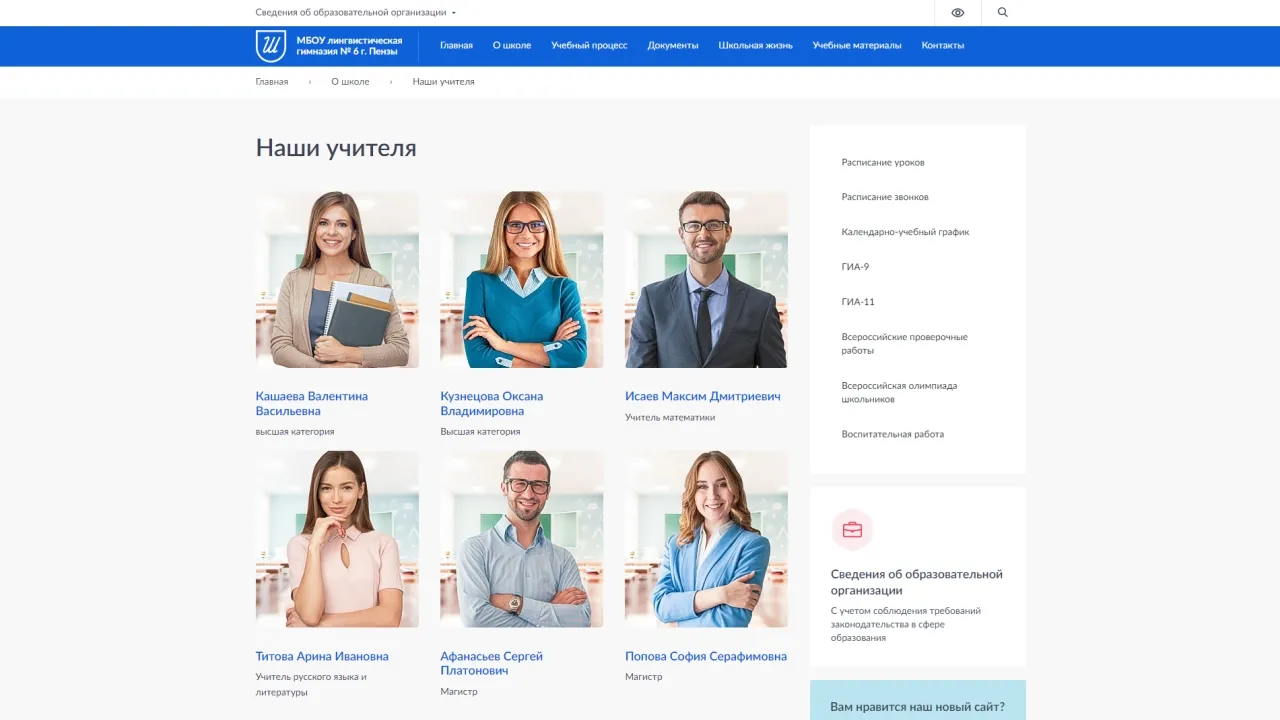
Task: Go to 'Всероссийские проверочные работы'
Action: (905, 344)
